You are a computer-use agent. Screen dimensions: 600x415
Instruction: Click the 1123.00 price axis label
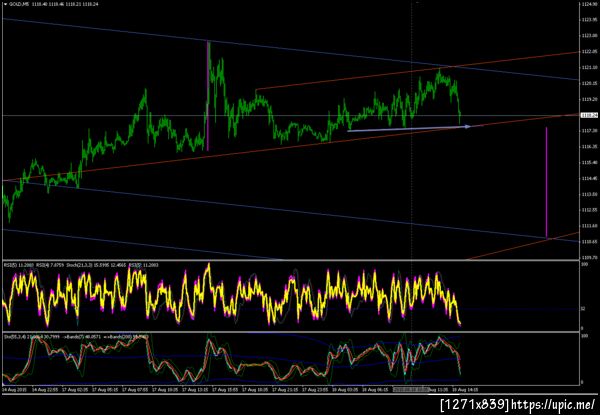590,36
